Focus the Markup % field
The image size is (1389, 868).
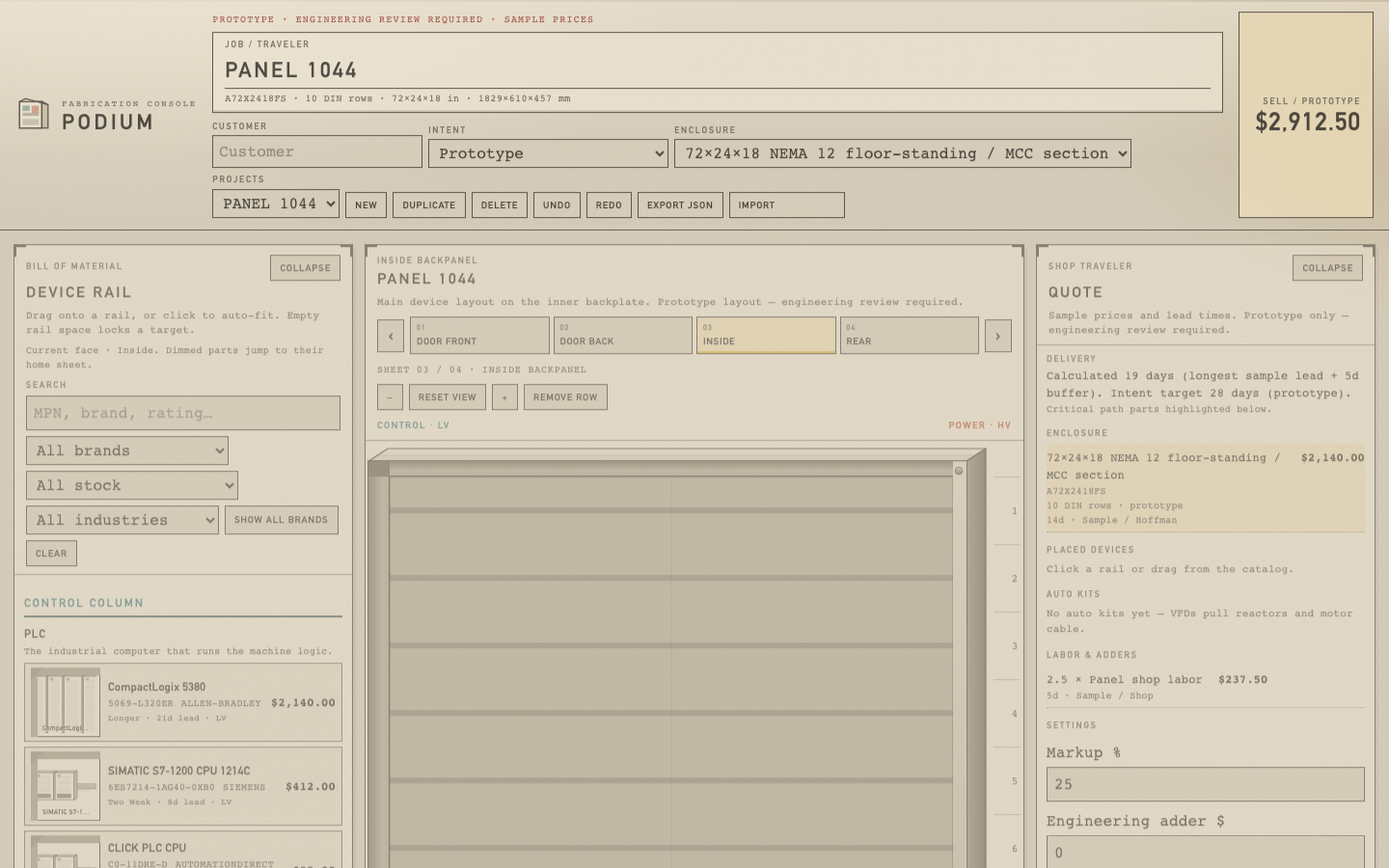point(1206,784)
